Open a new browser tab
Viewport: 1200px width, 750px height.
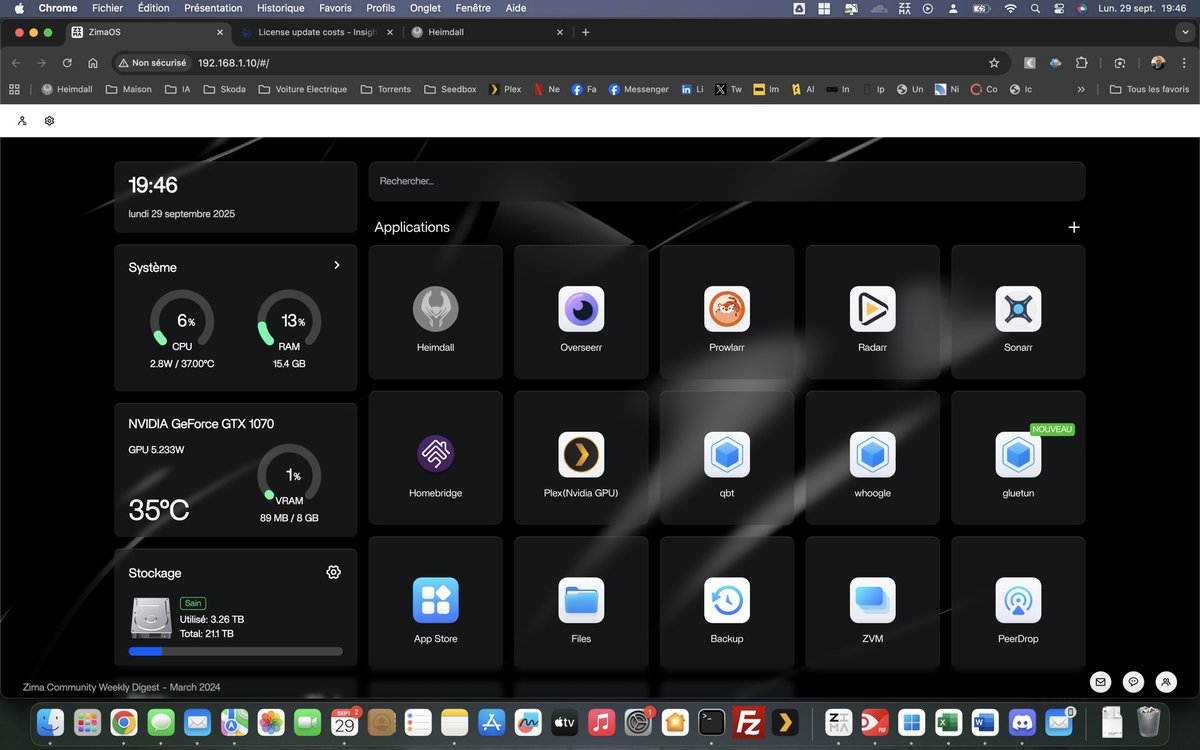[585, 32]
